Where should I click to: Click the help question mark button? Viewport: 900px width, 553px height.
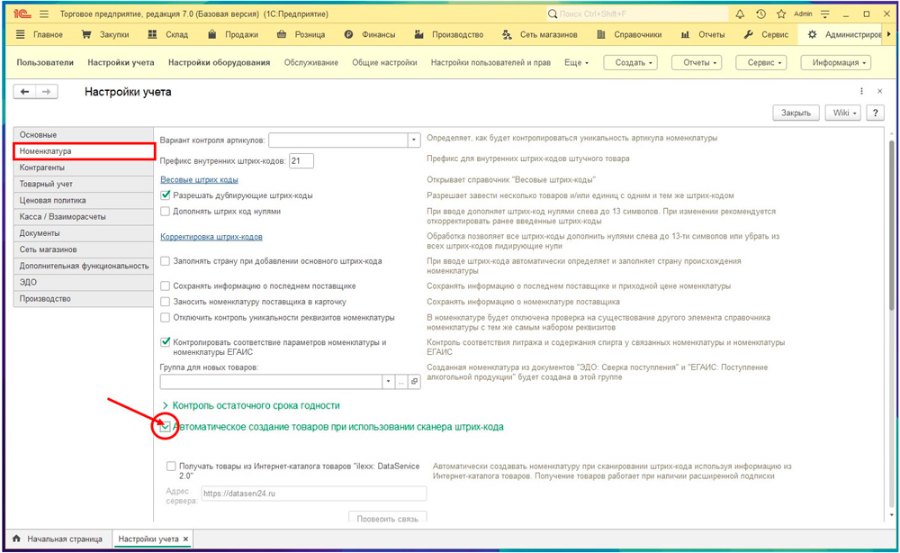pos(875,113)
